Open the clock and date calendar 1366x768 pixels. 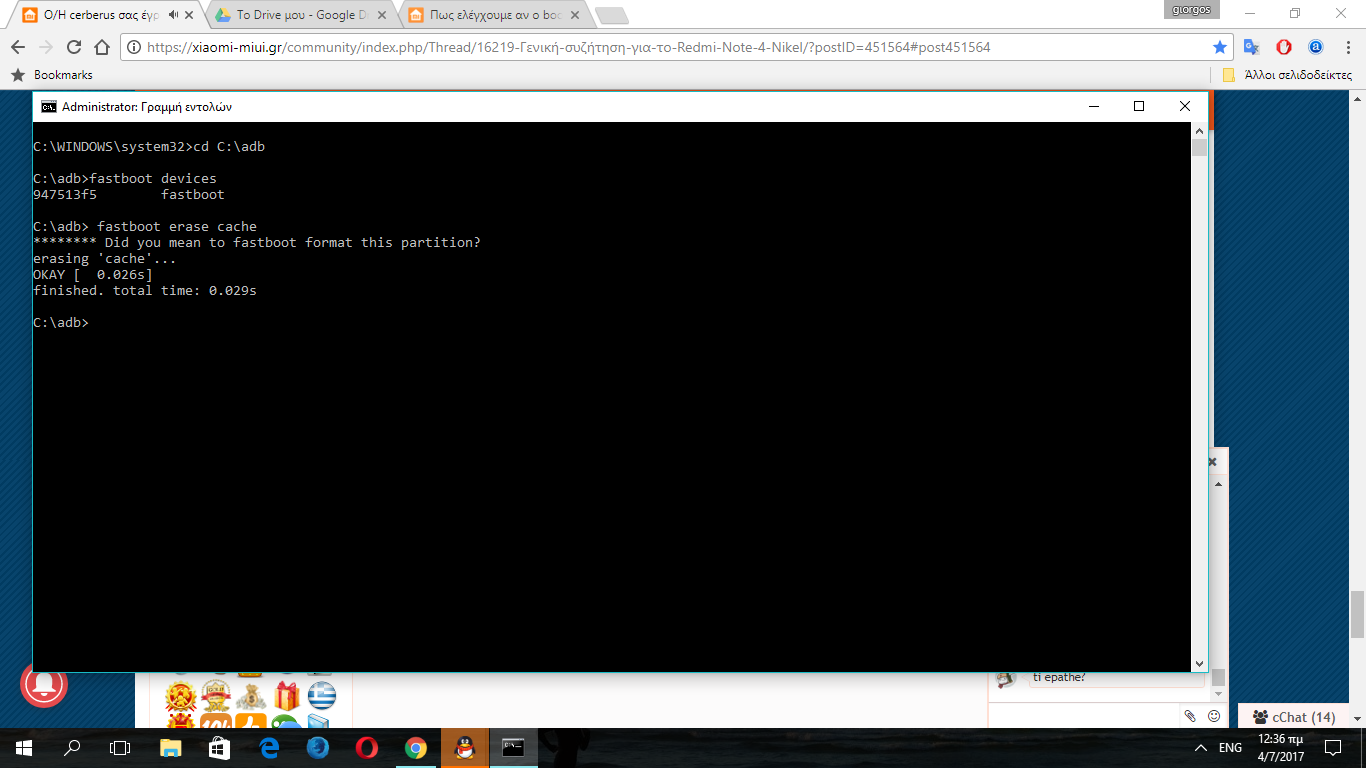1282,747
